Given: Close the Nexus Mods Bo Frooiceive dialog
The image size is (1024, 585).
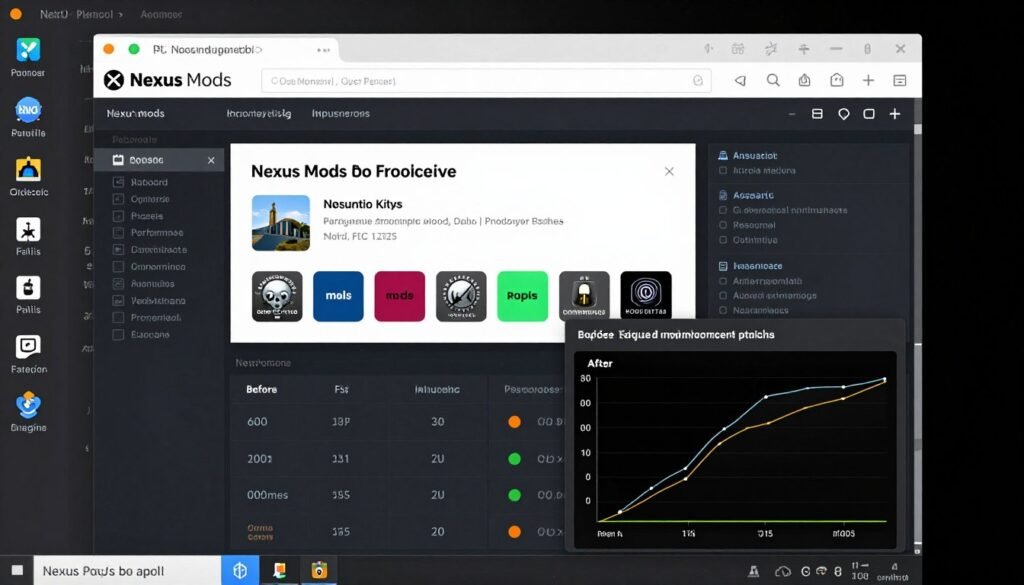Looking at the screenshot, I should pyautogui.click(x=669, y=171).
